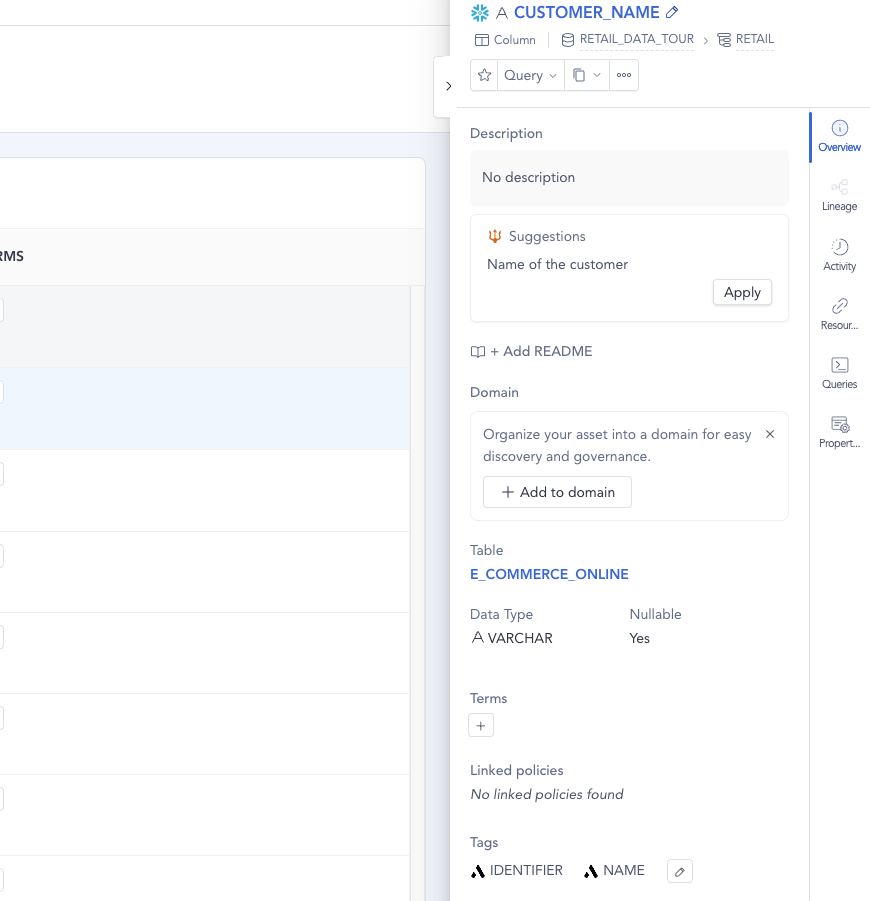This screenshot has height=901, width=870.
Task: Dismiss the domain suggestion box
Action: coord(770,434)
